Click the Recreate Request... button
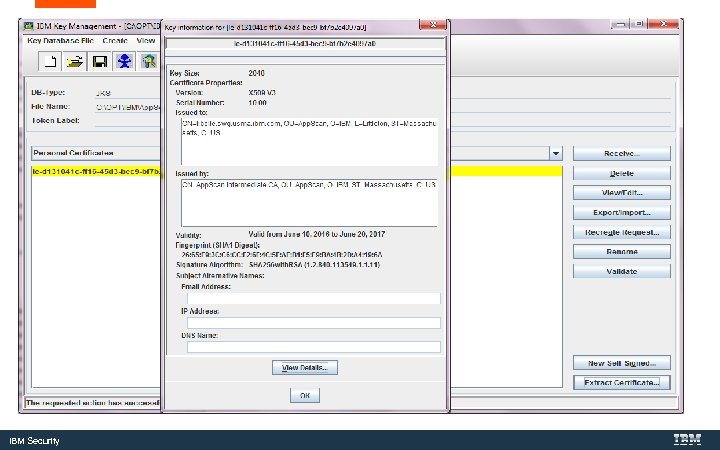 coord(622,232)
